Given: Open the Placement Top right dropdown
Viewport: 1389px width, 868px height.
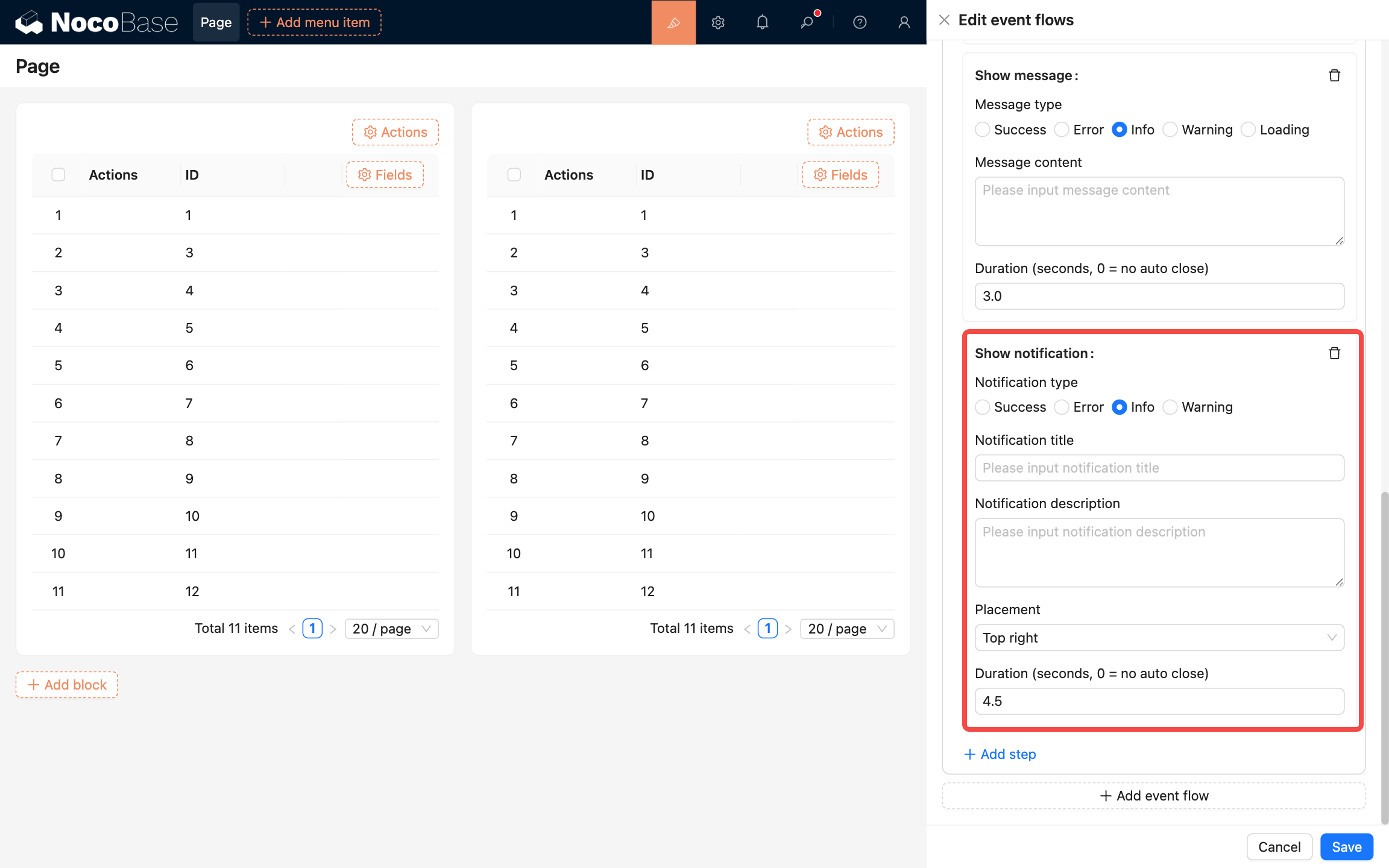Looking at the screenshot, I should click(x=1159, y=638).
